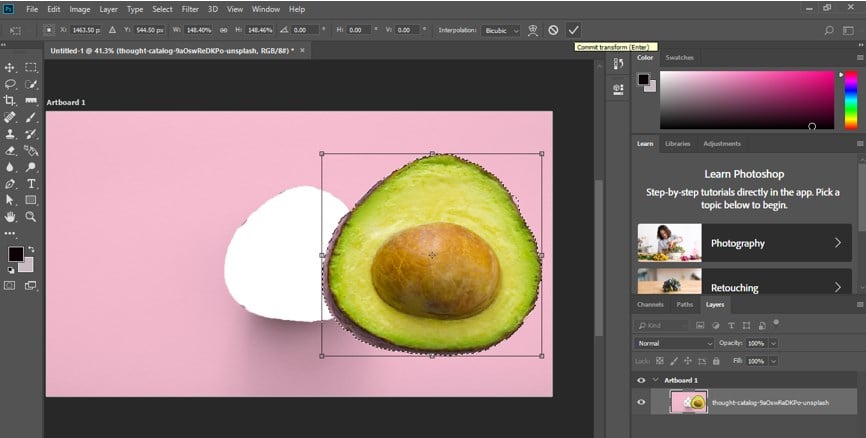Switch to the Swatches tab
866x438 pixels.
coord(679,57)
